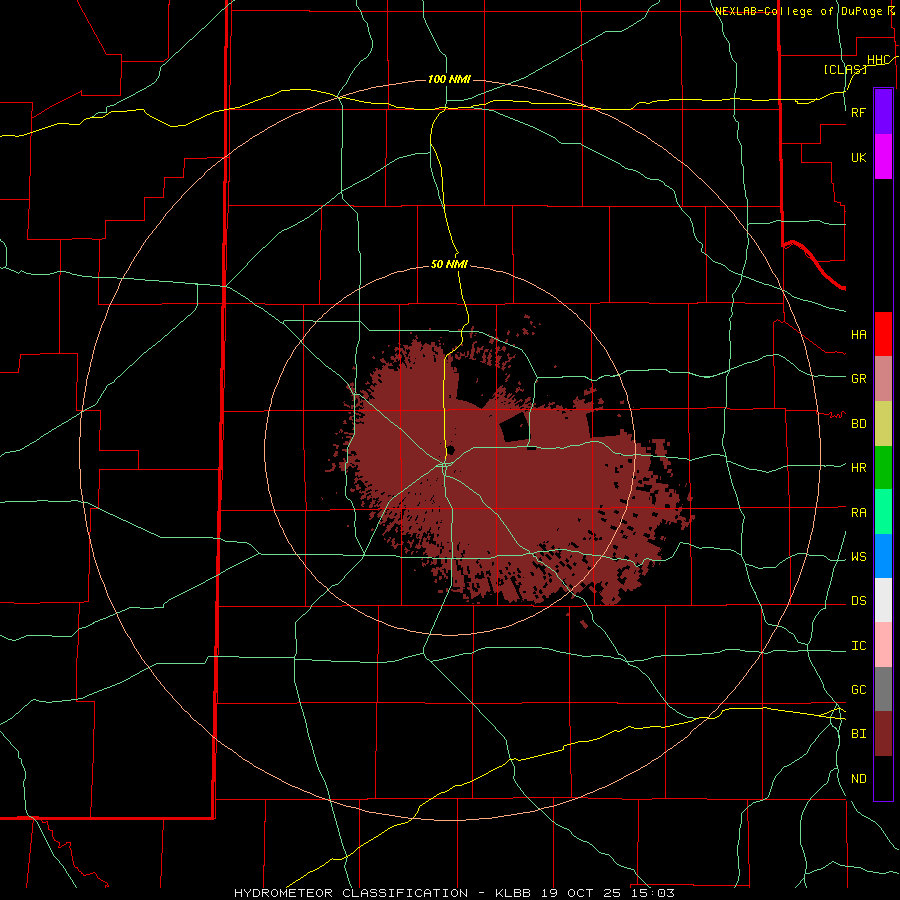Click the RA legend label
Screen dimensions: 900x900
pyautogui.click(x=858, y=513)
